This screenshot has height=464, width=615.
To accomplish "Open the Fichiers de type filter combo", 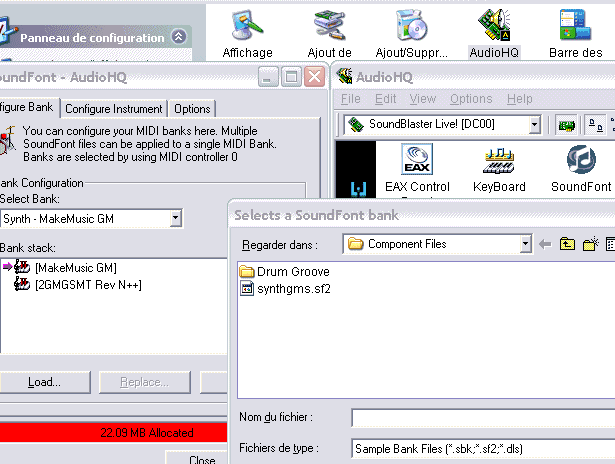I will pyautogui.click(x=483, y=449).
